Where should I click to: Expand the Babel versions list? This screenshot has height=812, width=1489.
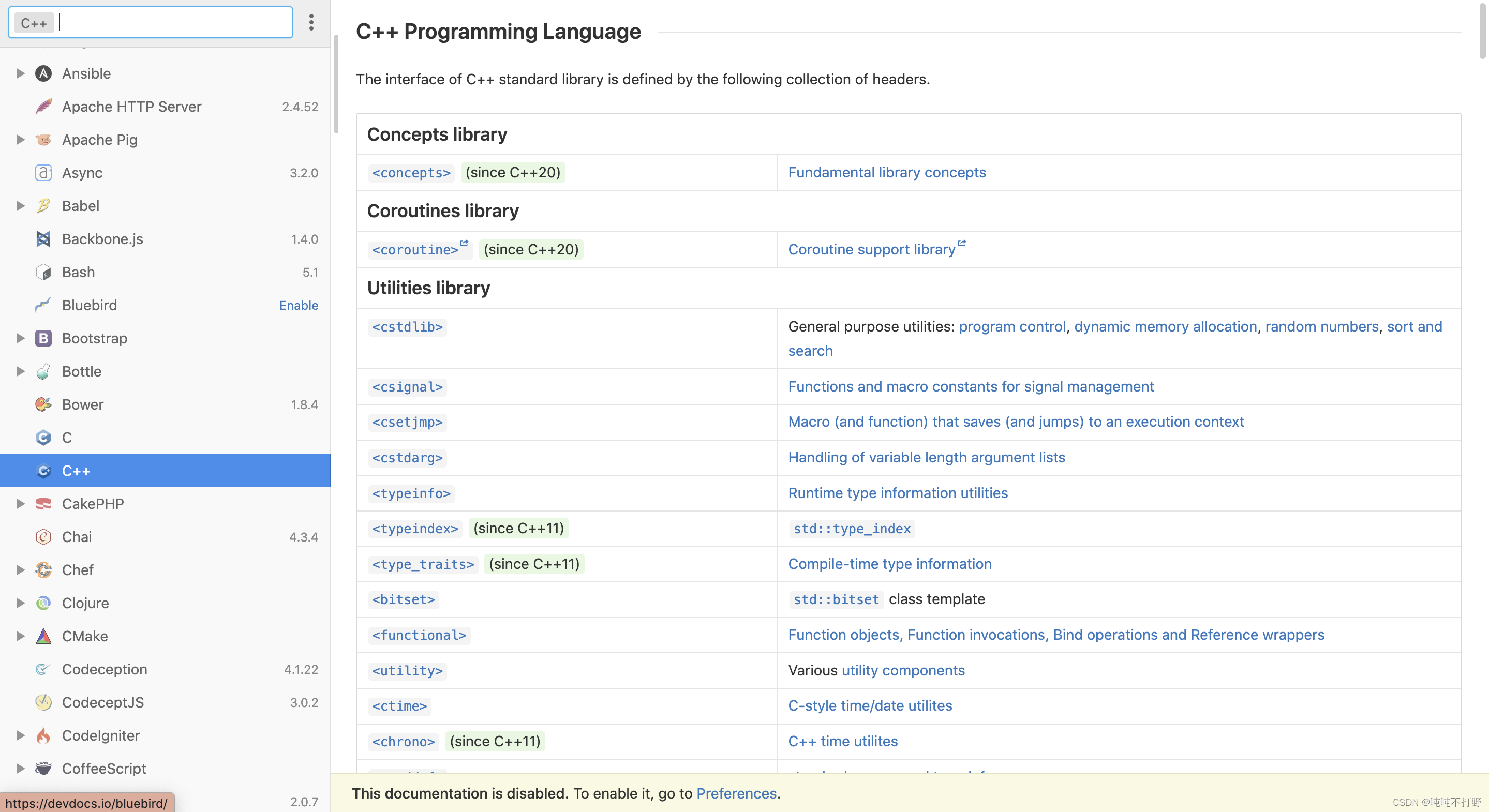20,206
